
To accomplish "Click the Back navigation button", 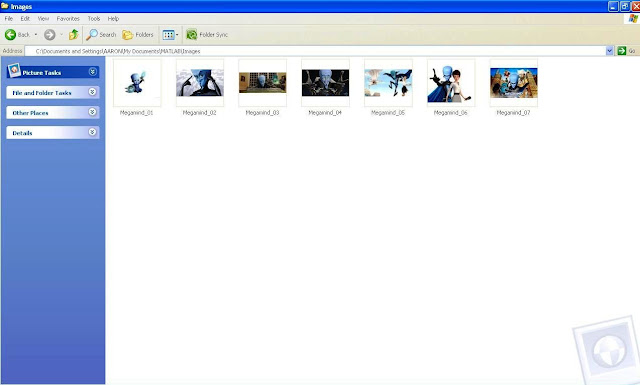I will pyautogui.click(x=17, y=35).
